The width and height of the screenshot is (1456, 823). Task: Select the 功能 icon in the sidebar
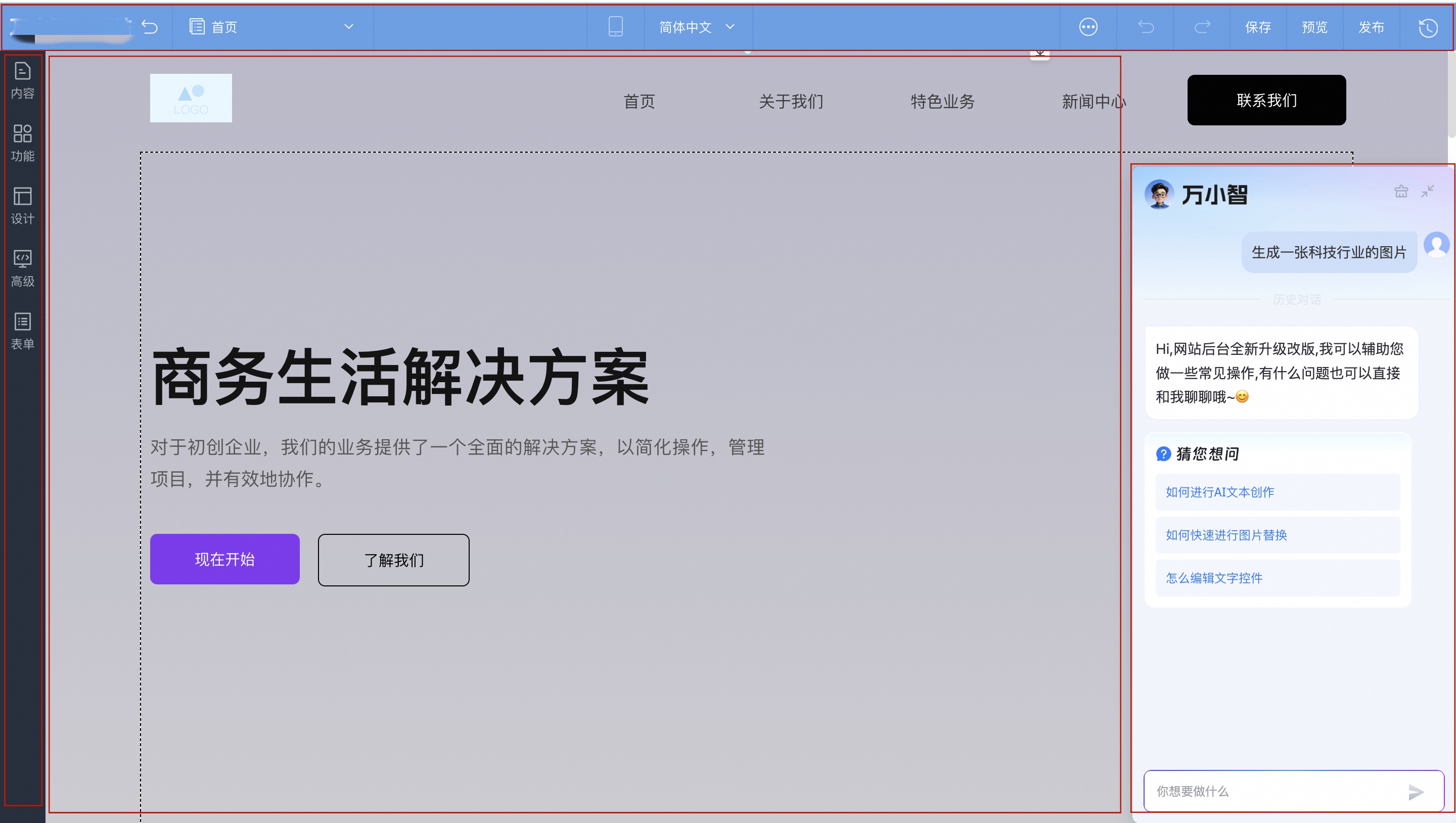(23, 142)
